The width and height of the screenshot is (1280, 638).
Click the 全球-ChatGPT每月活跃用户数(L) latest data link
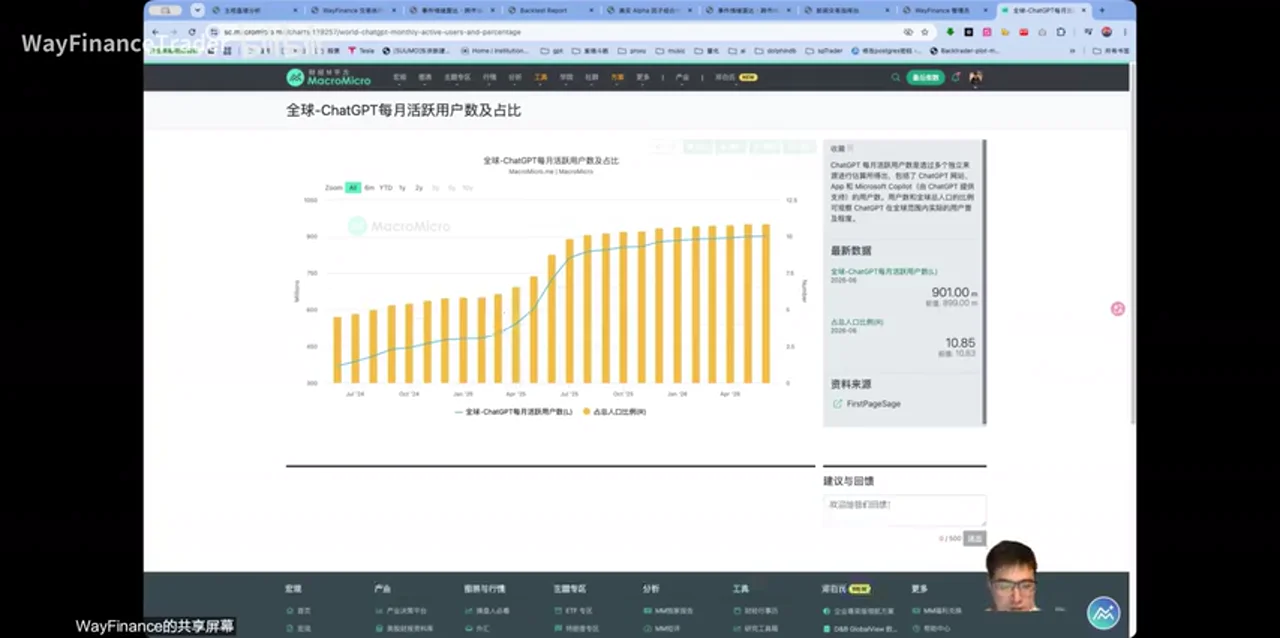[884, 271]
